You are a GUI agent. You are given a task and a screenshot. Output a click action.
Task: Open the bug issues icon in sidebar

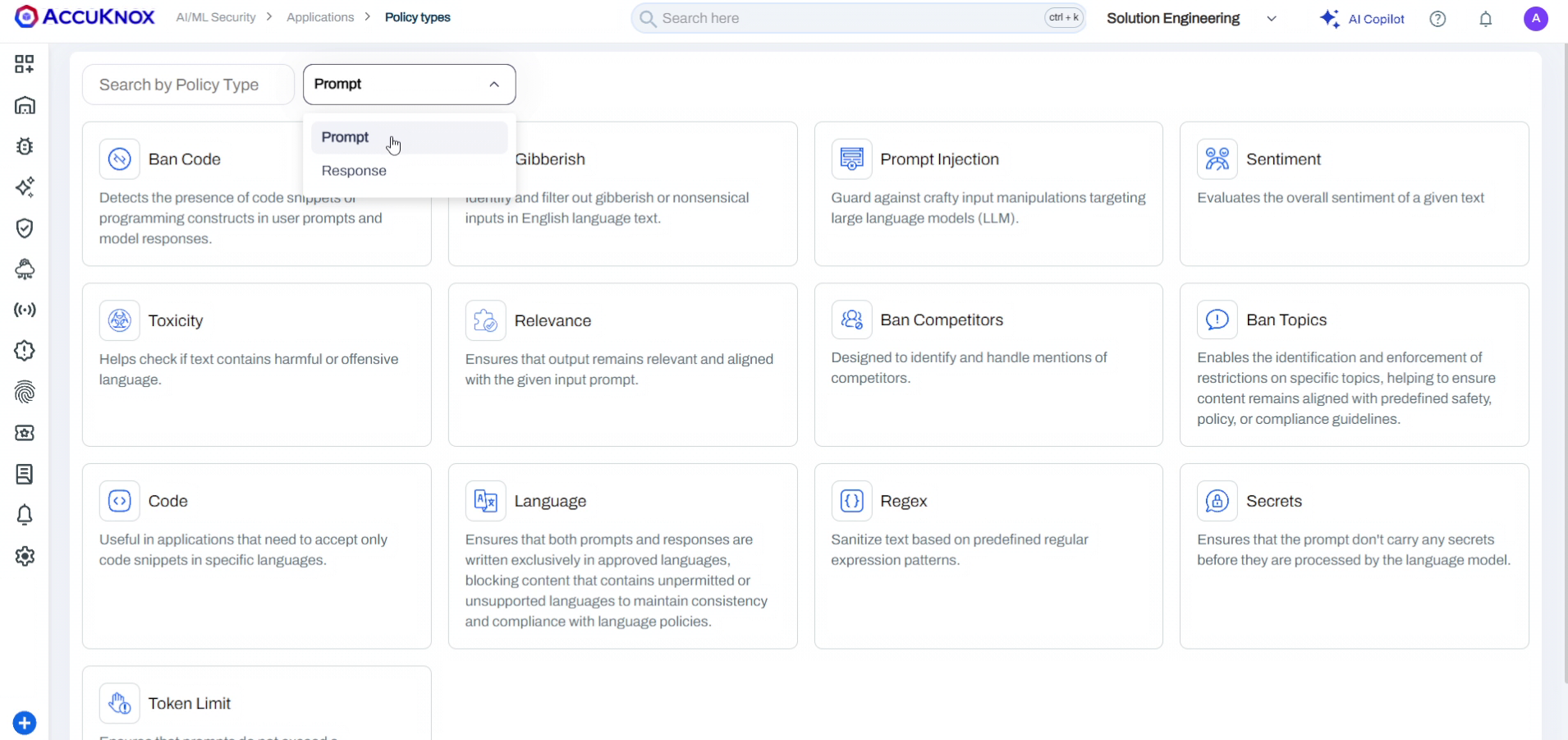coord(25,146)
